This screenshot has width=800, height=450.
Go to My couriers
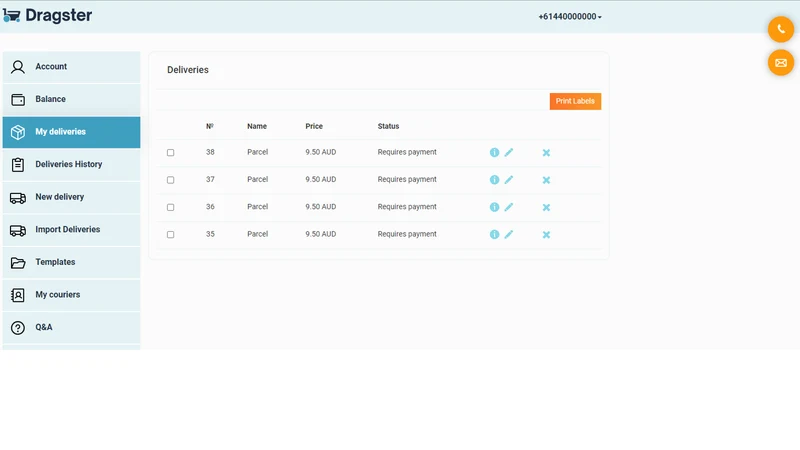71,295
